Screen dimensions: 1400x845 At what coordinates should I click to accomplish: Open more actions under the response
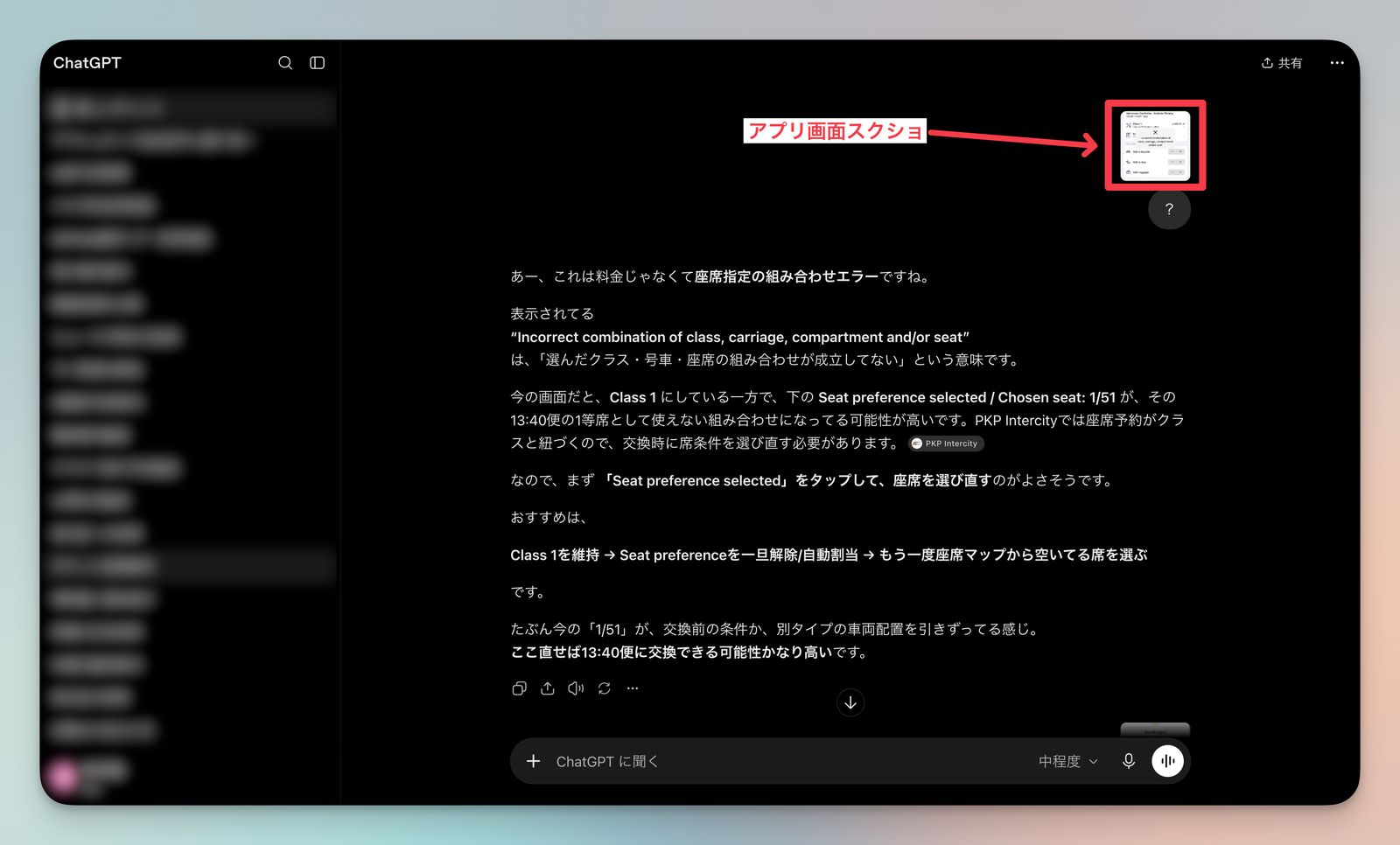[633, 688]
